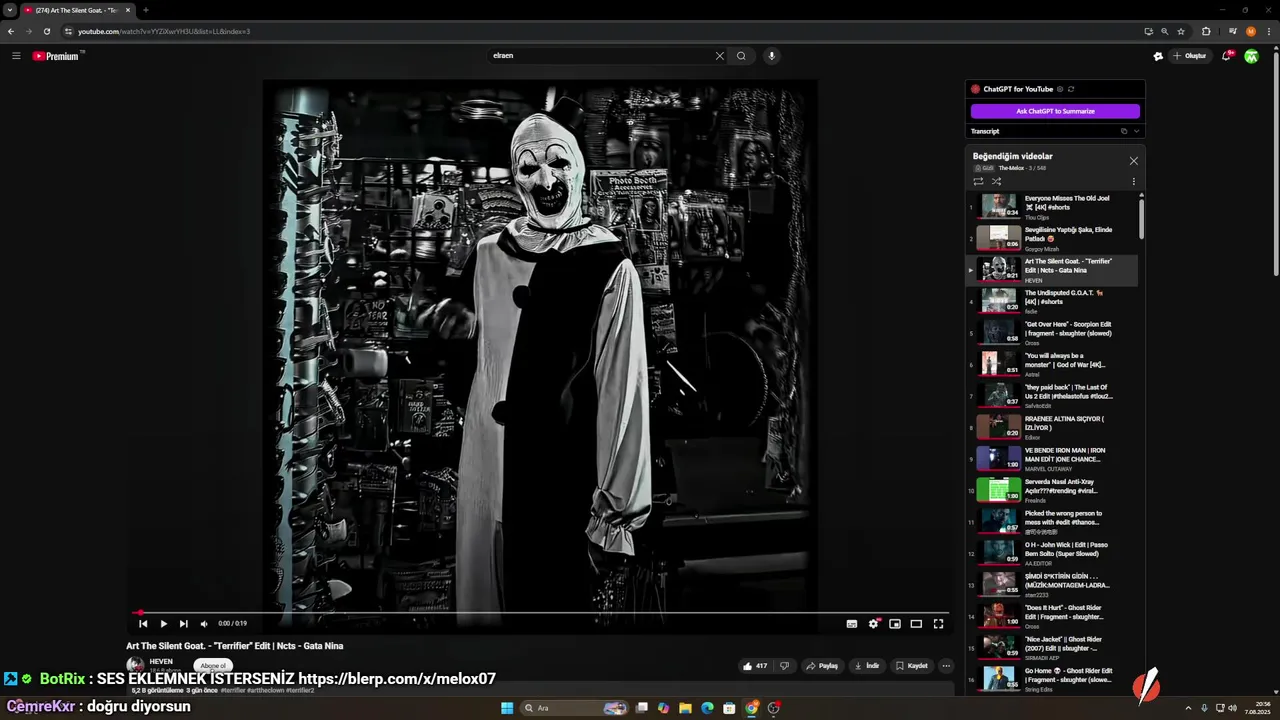1280x720 pixels.
Task: Open playlist three-dot options menu
Action: tap(1133, 181)
